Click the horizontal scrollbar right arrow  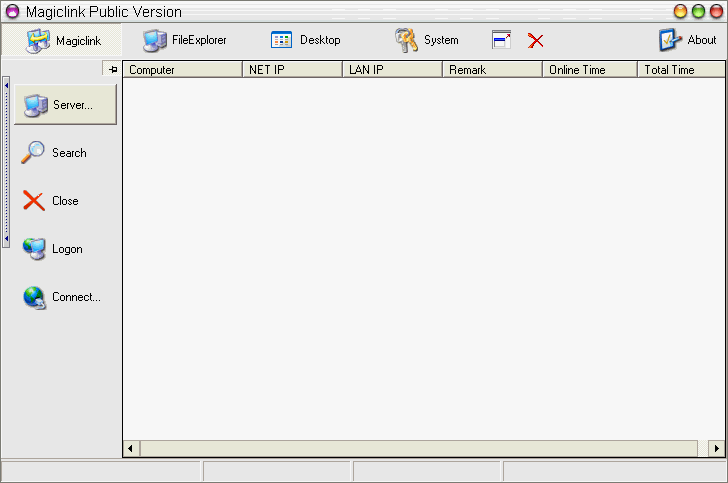click(x=715, y=448)
